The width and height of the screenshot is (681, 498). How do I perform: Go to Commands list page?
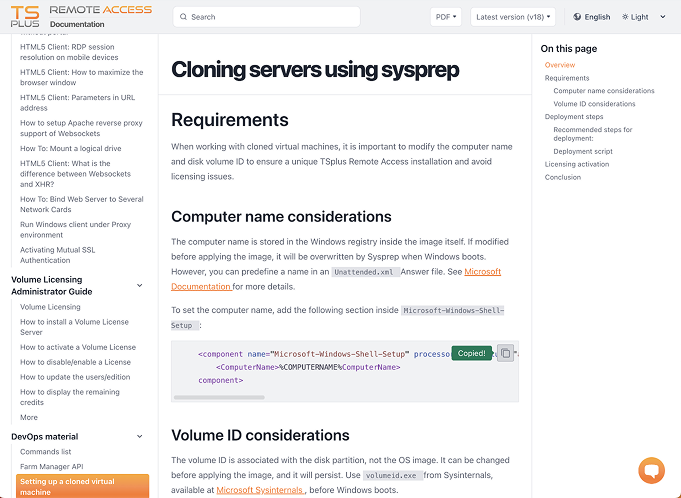click(46, 452)
